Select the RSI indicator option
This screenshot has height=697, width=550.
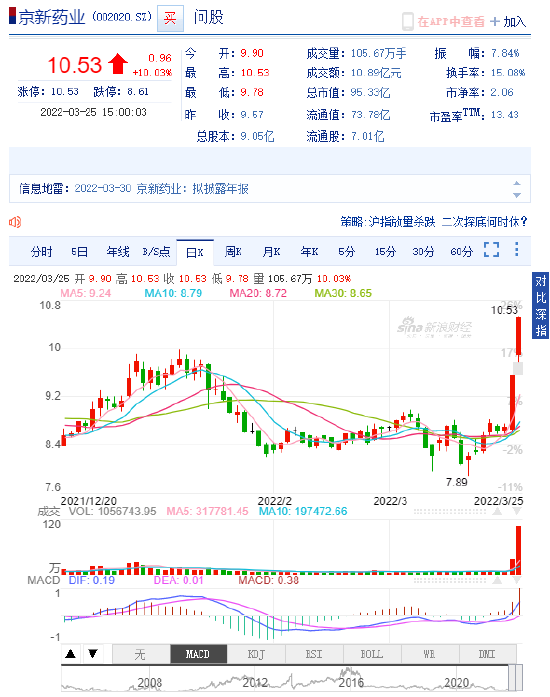point(314,654)
